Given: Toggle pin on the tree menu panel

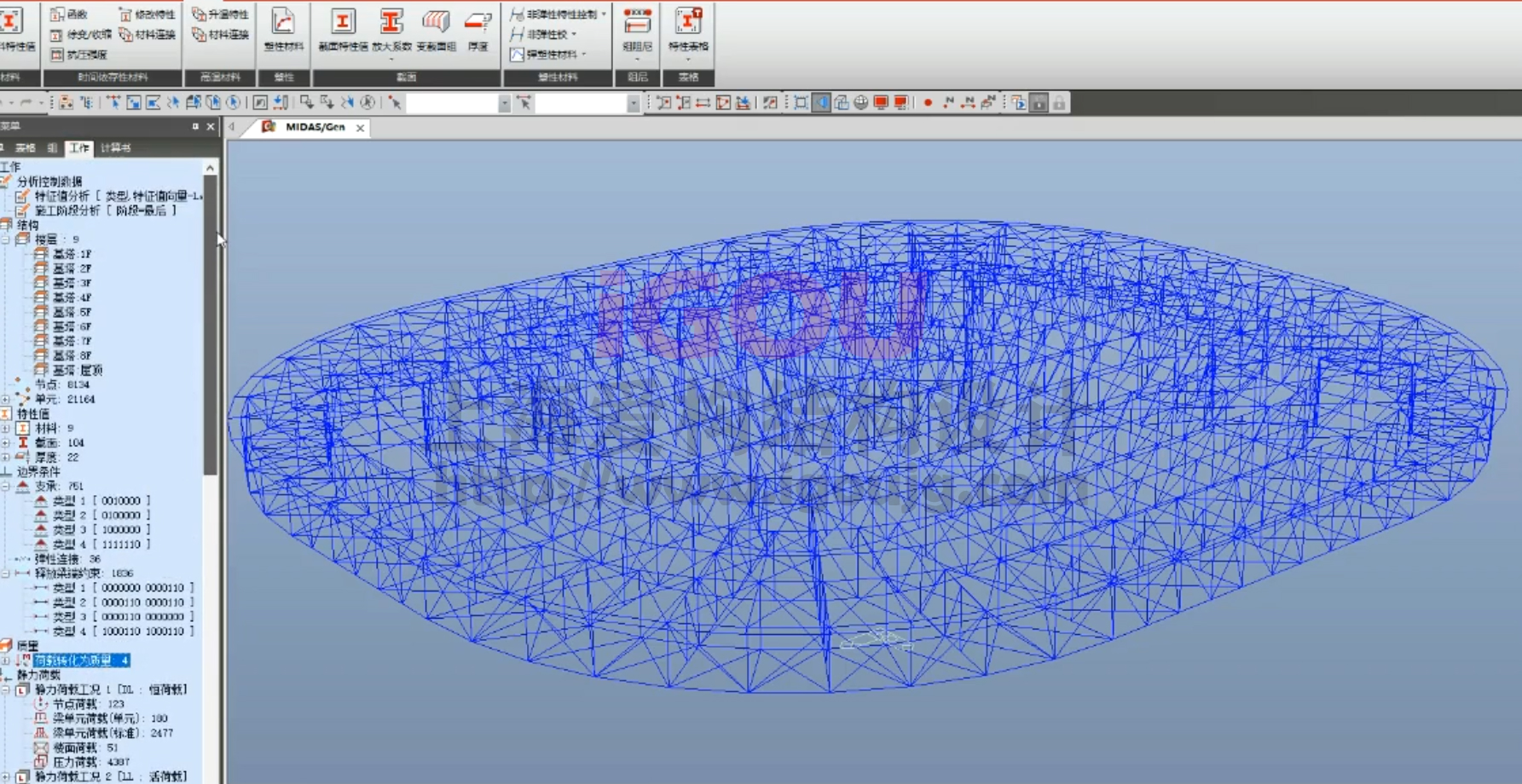Looking at the screenshot, I should coord(195,127).
